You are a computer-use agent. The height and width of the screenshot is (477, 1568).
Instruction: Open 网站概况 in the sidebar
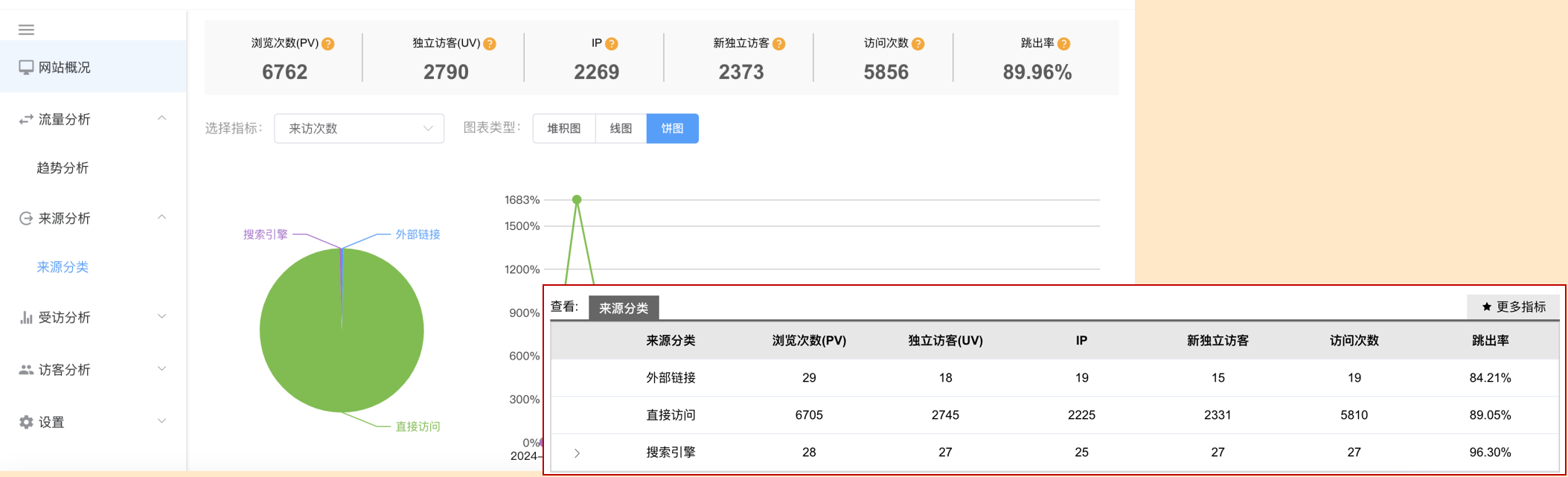(93, 67)
